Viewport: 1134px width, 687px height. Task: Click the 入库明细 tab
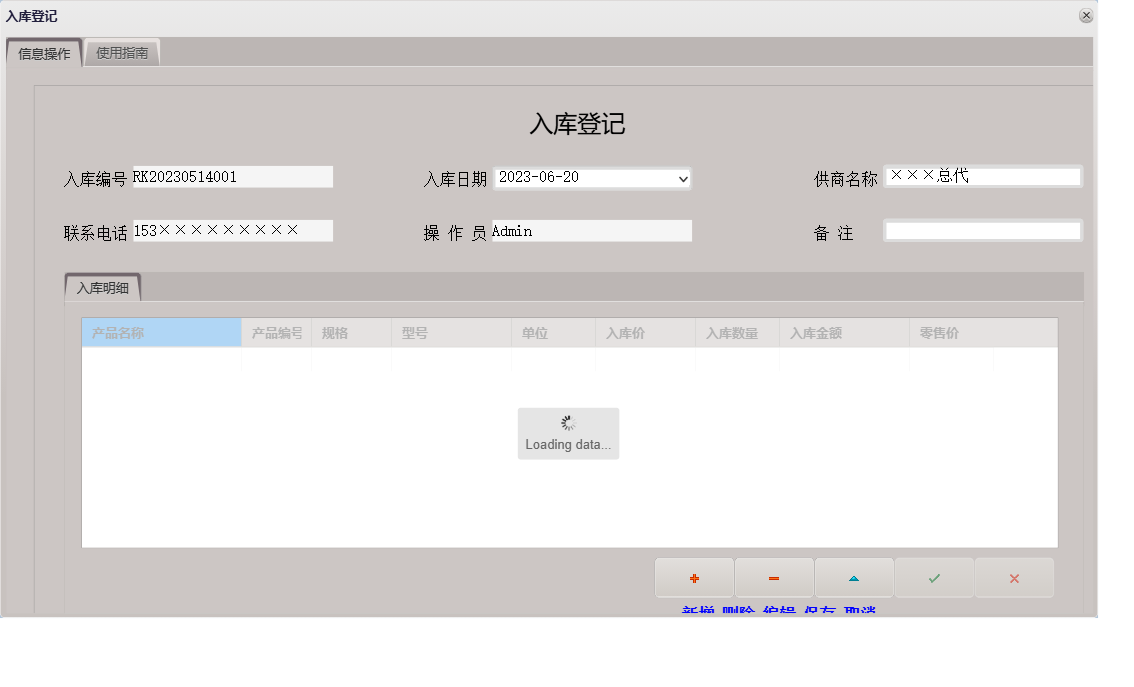(102, 287)
